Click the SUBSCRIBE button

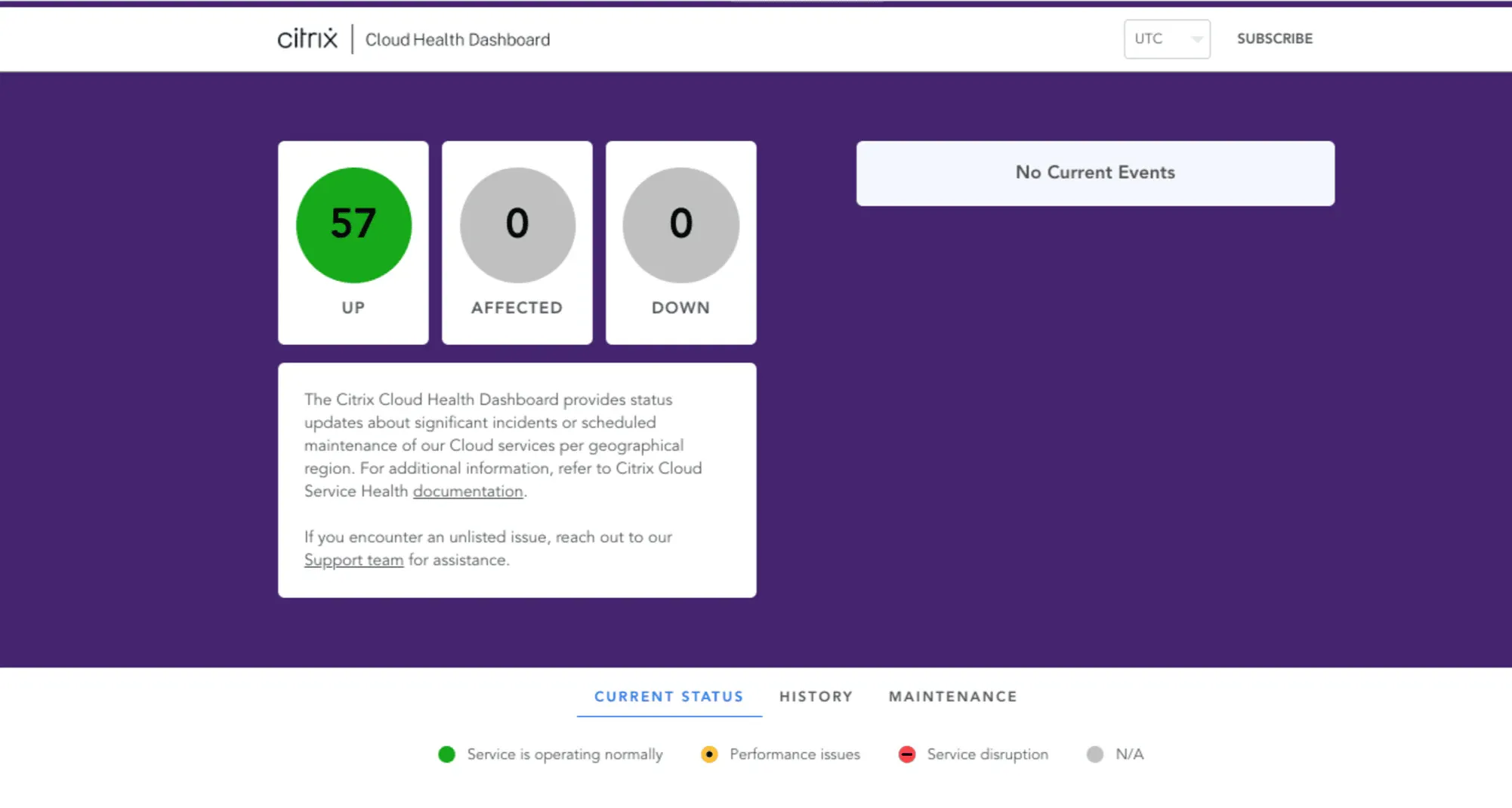pos(1275,39)
